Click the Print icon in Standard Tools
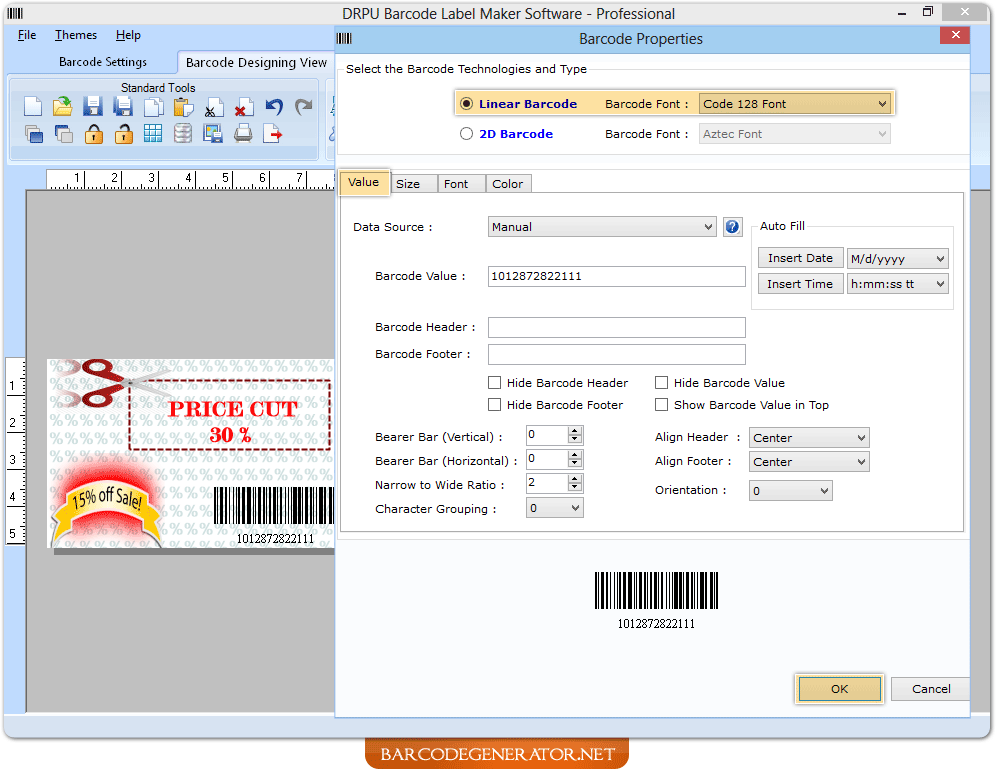Screen dimensions: 996x769 [243, 134]
